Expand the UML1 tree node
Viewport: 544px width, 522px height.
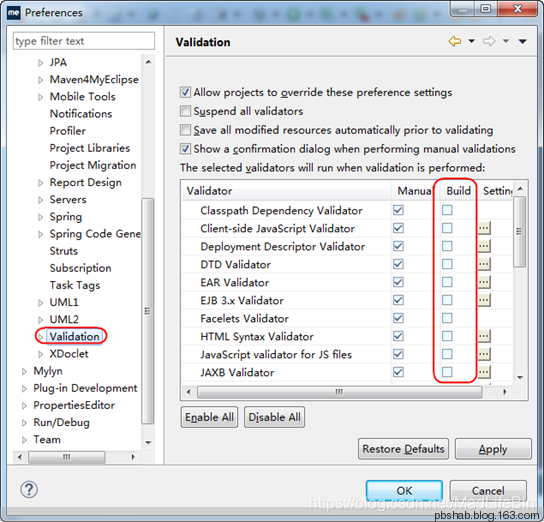point(41,303)
